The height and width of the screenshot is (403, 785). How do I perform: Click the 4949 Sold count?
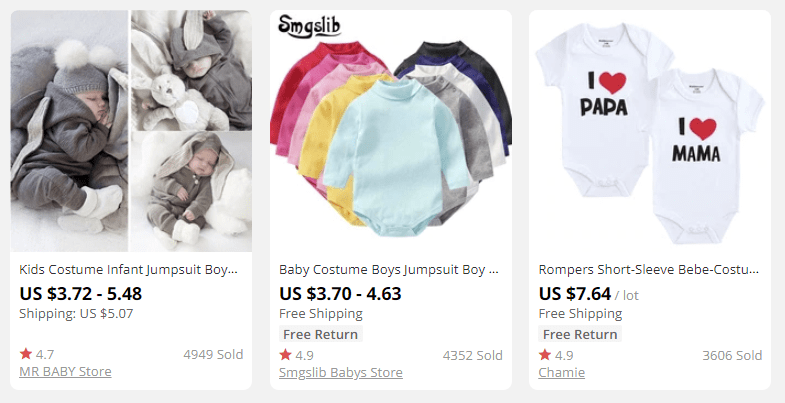(213, 355)
